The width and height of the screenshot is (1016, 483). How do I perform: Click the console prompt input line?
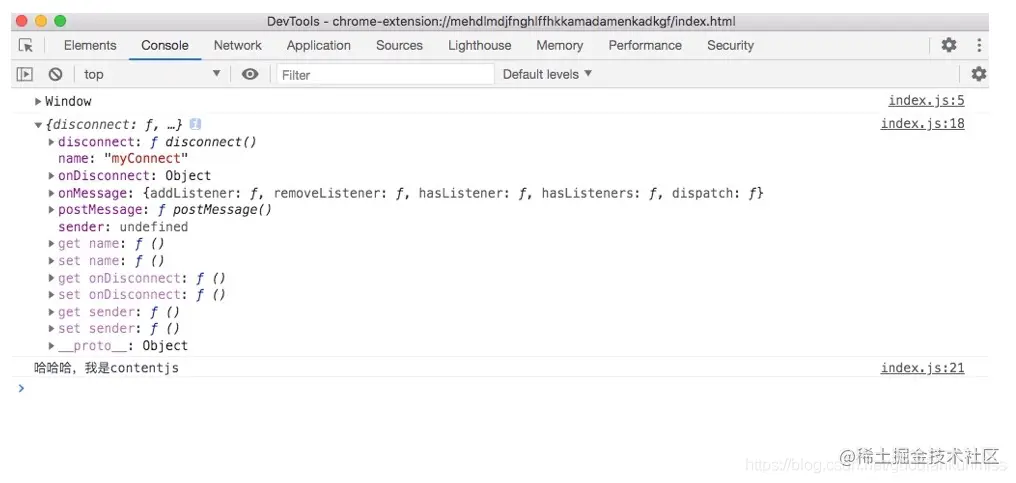pos(505,388)
